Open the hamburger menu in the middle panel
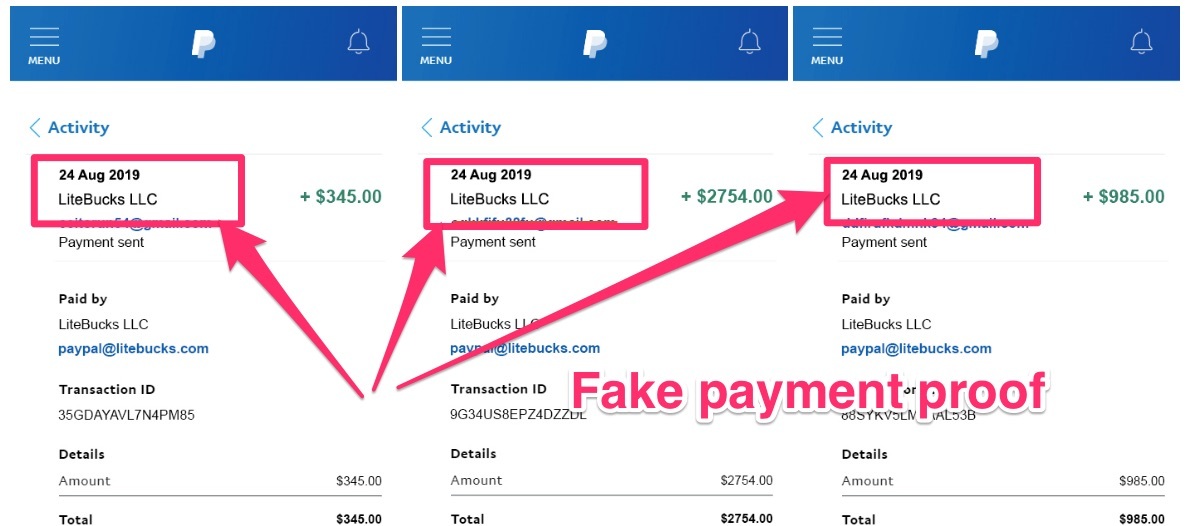 tap(436, 45)
